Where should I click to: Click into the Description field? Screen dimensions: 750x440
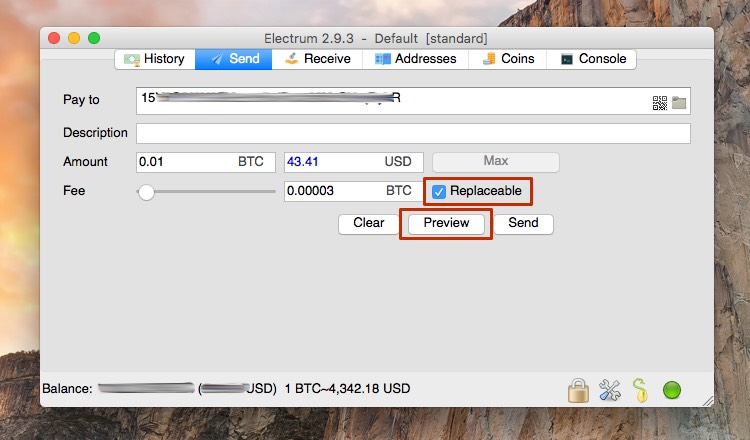[413, 133]
